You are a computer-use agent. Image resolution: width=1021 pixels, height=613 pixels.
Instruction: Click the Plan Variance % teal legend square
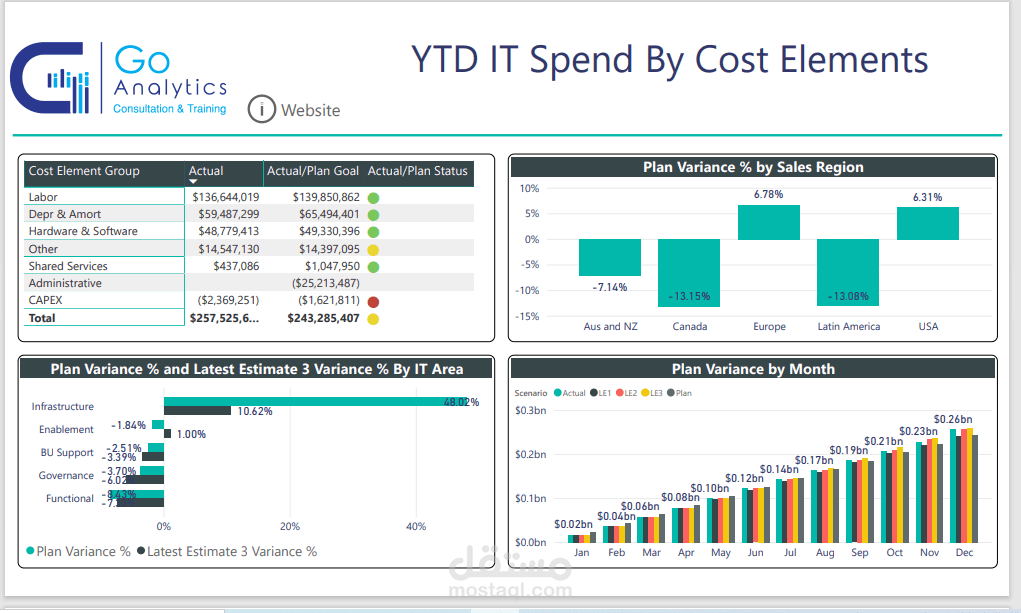click(31, 551)
